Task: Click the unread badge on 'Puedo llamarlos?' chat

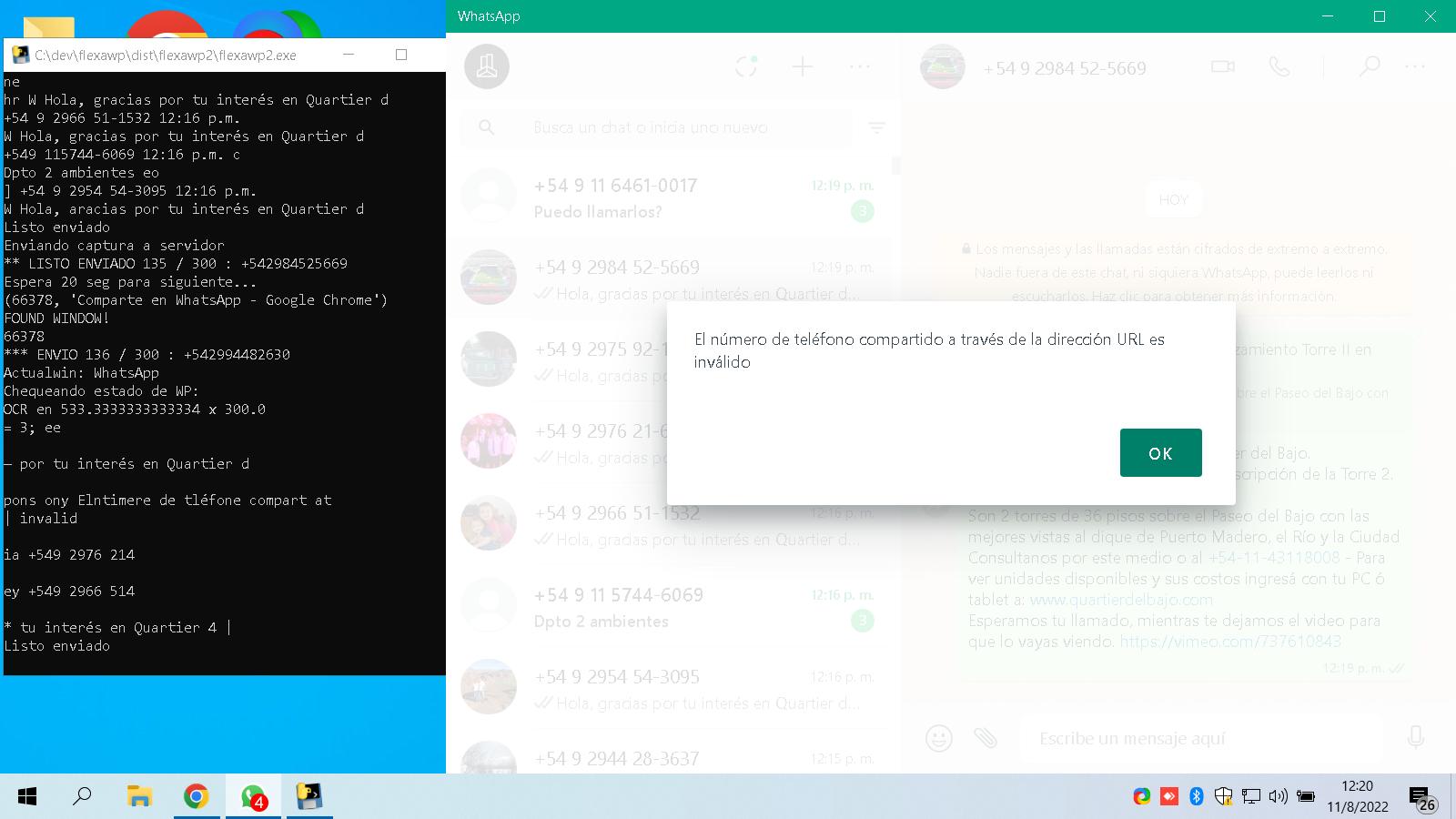Action: pyautogui.click(x=862, y=211)
